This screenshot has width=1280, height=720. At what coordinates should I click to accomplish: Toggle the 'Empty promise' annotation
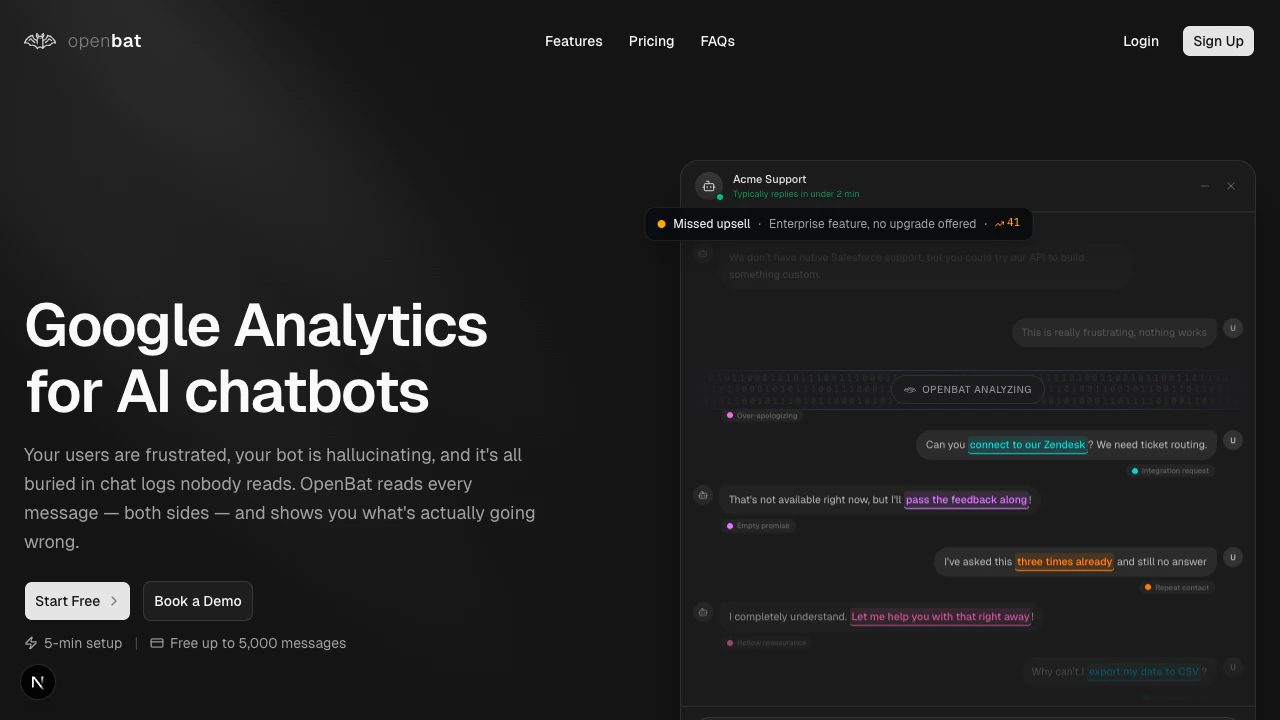759,525
